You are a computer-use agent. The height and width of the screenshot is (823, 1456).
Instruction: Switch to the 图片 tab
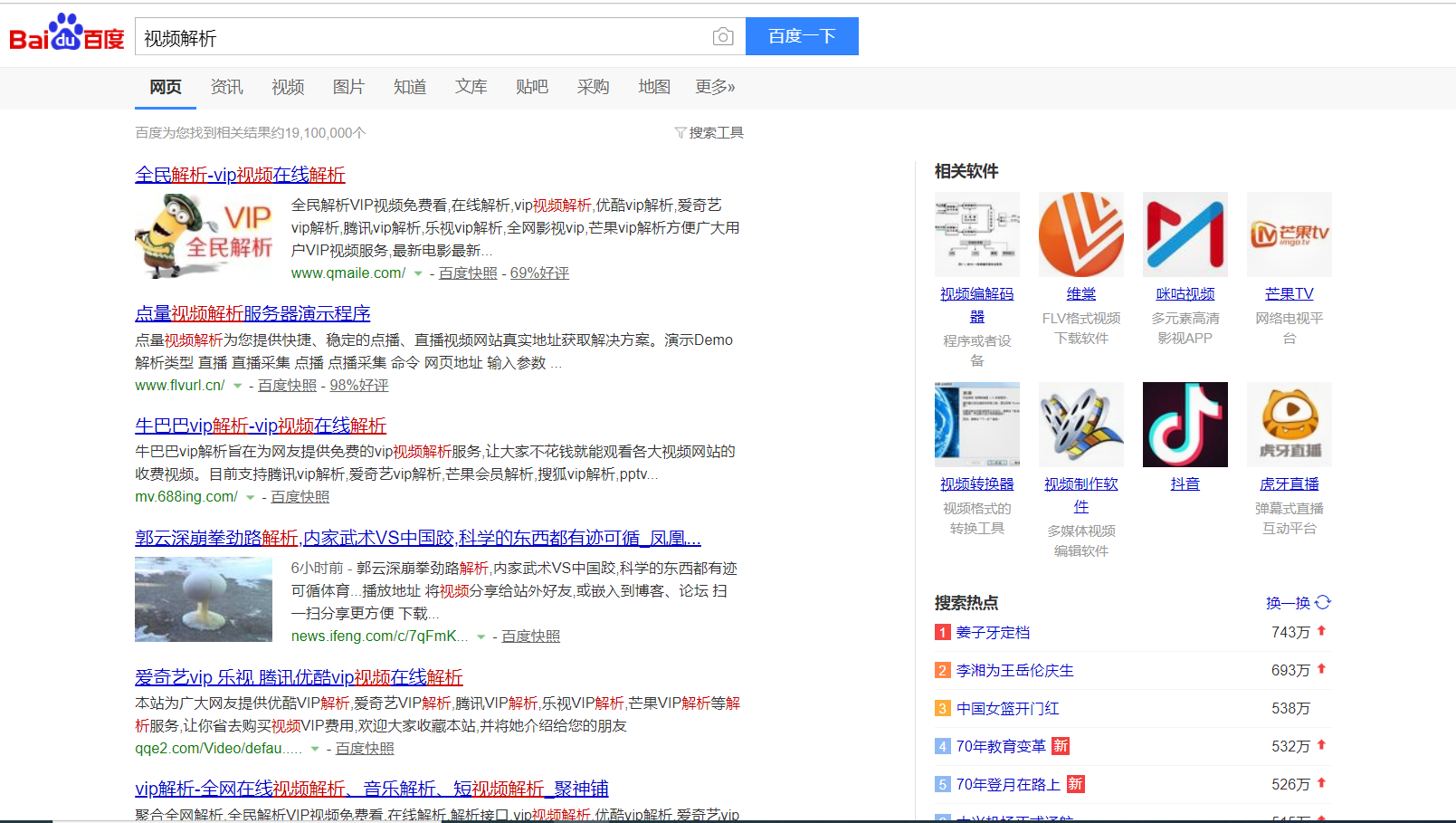348,87
